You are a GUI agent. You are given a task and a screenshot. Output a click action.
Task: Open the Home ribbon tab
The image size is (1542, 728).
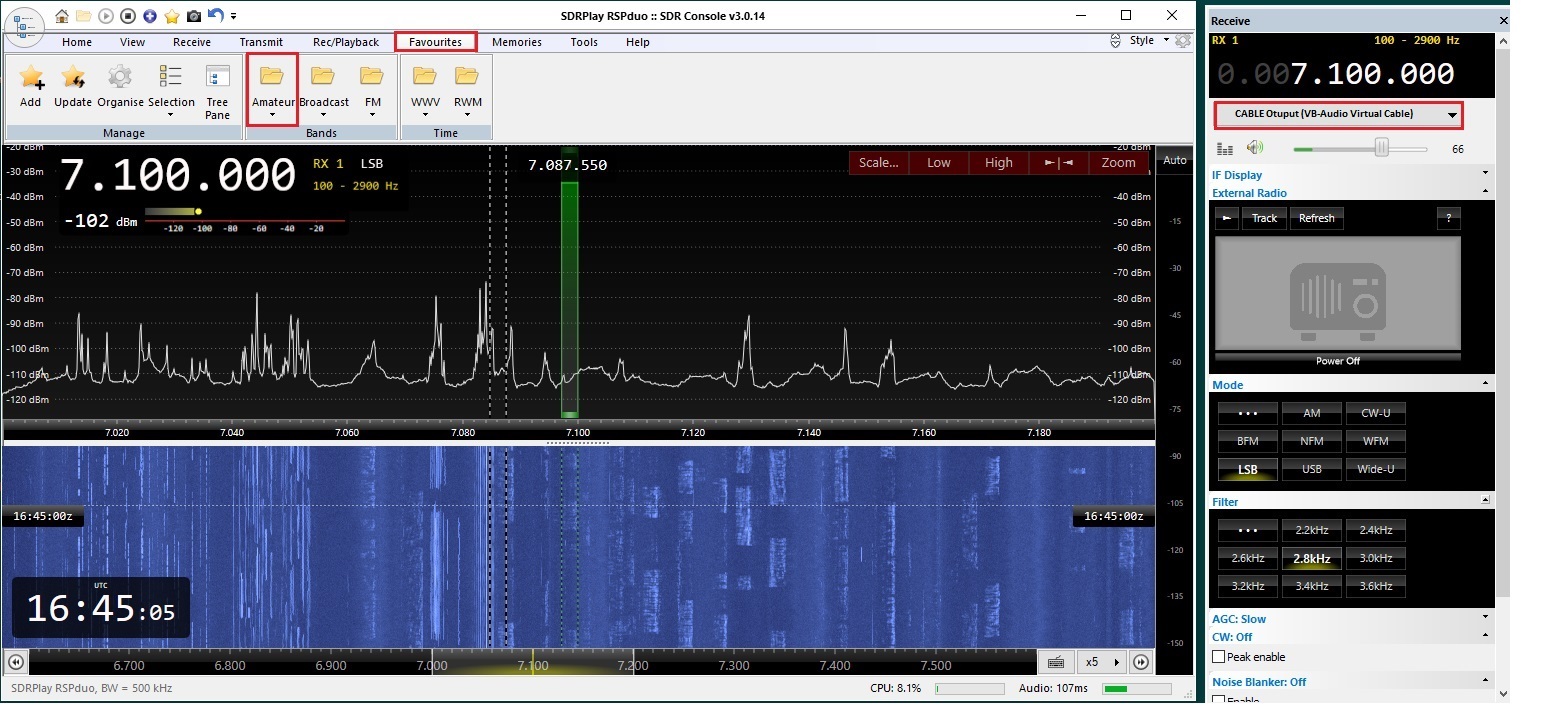point(77,42)
